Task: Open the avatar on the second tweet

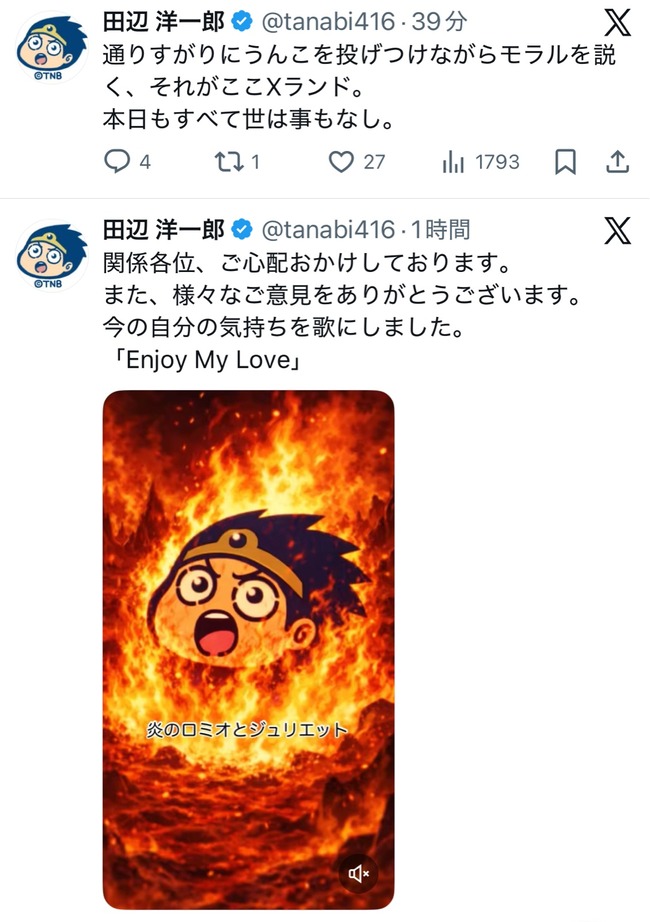Action: click(x=51, y=255)
